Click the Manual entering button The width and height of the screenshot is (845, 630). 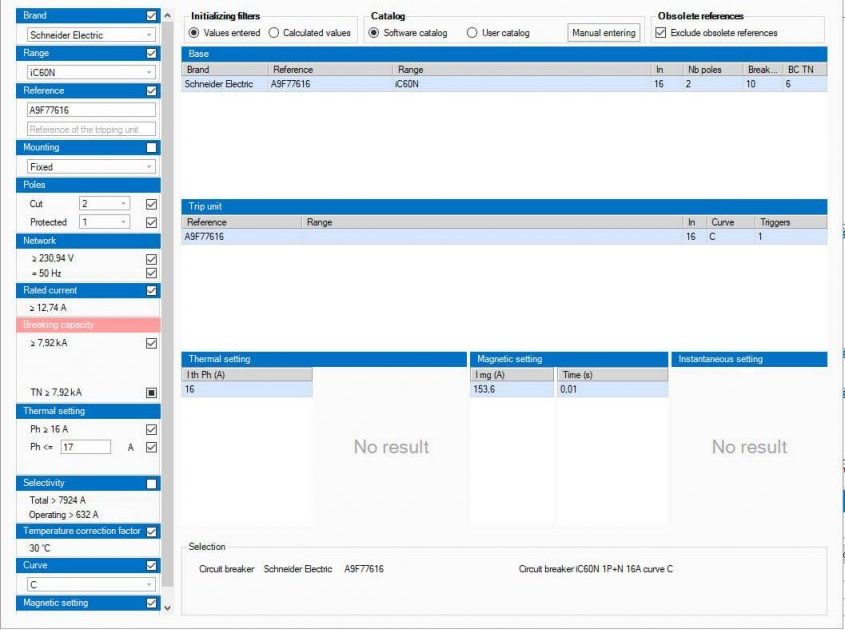pyautogui.click(x=604, y=33)
